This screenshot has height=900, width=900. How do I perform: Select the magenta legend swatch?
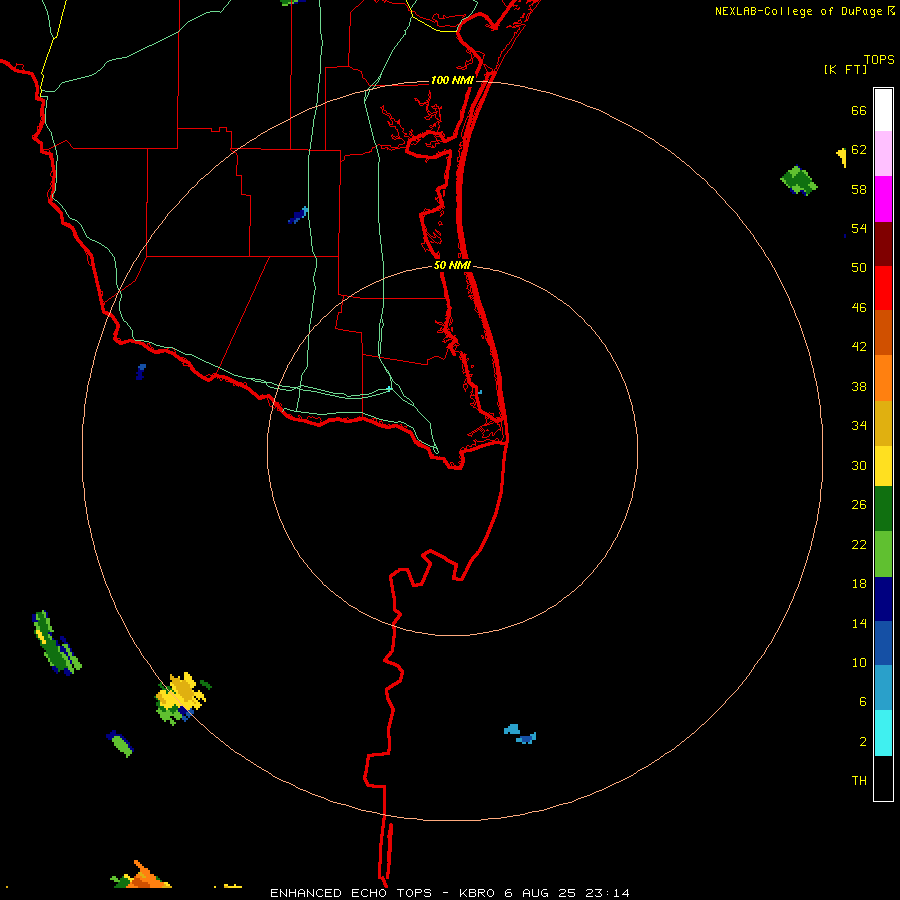(x=883, y=199)
